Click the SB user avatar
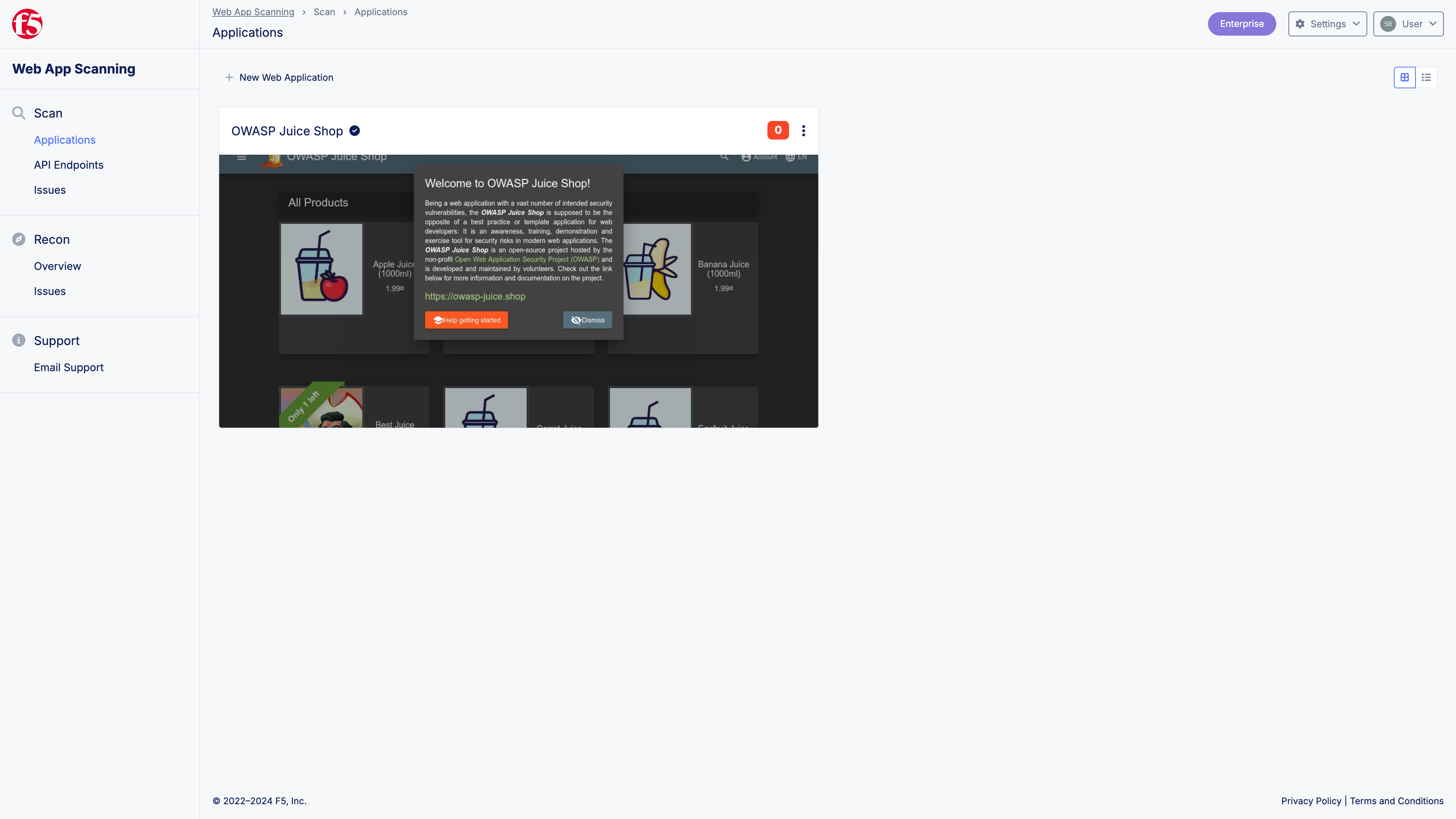This screenshot has height=819, width=1456. point(1388,24)
